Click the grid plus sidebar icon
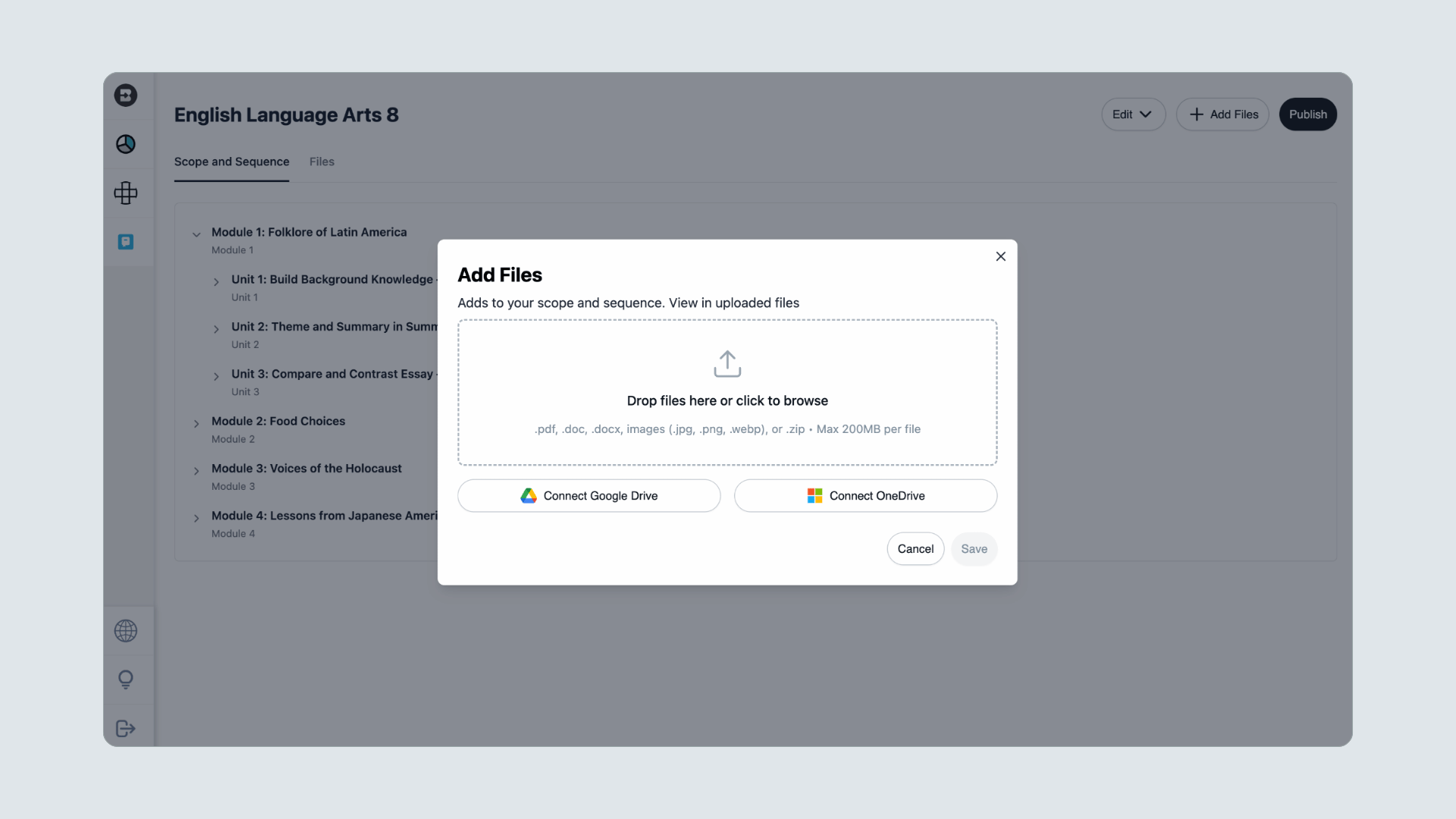1456x819 pixels. pos(126,193)
